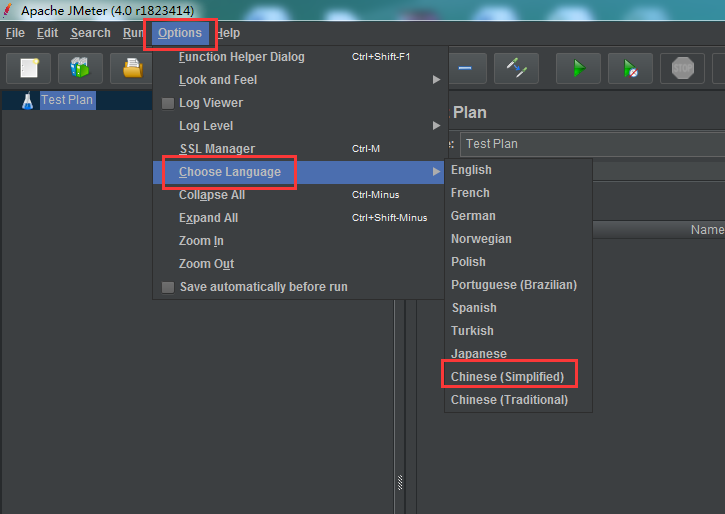Click the New test plan icon
This screenshot has height=514, width=725.
29,68
